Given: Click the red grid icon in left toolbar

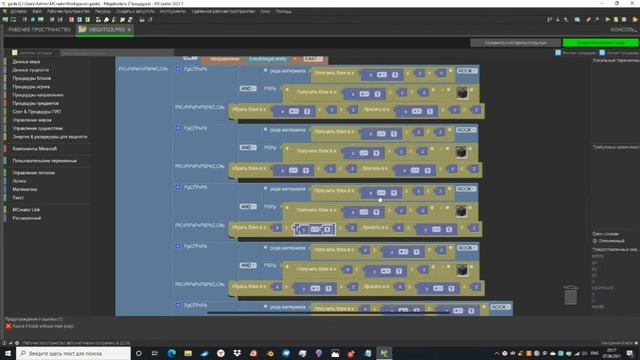Looking at the screenshot, I should pyautogui.click(x=71, y=19).
